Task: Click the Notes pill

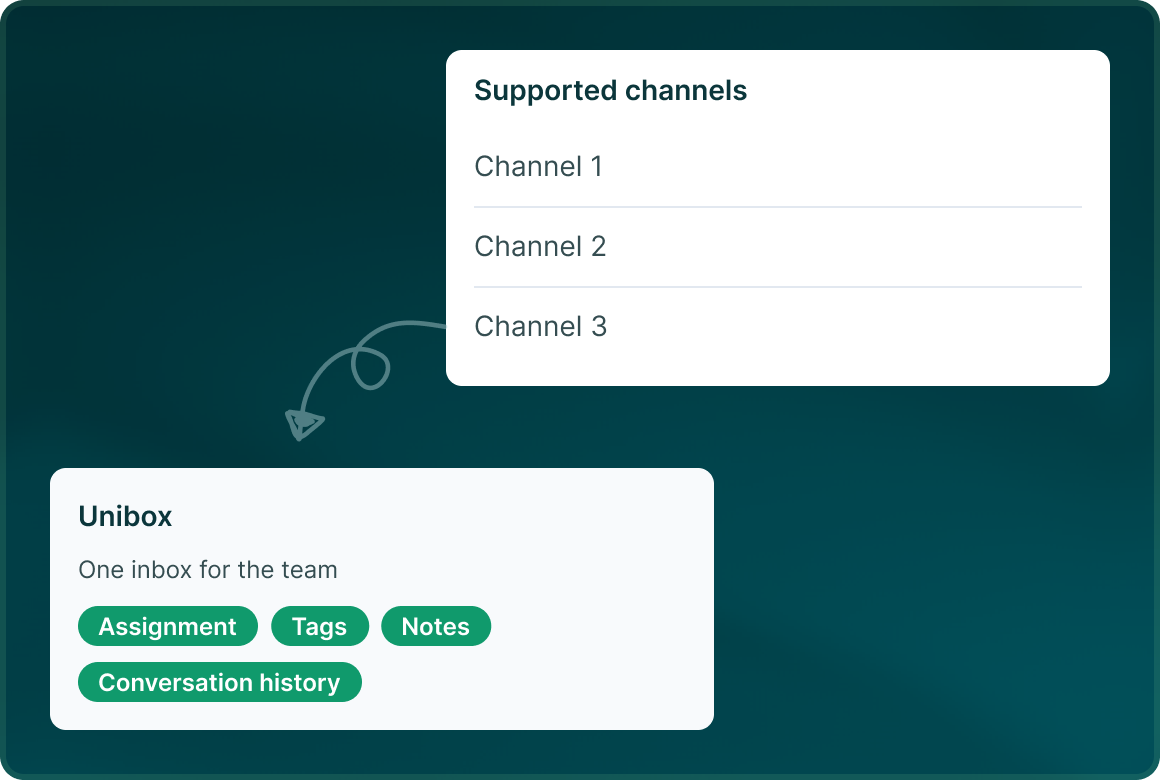Action: coord(436,626)
